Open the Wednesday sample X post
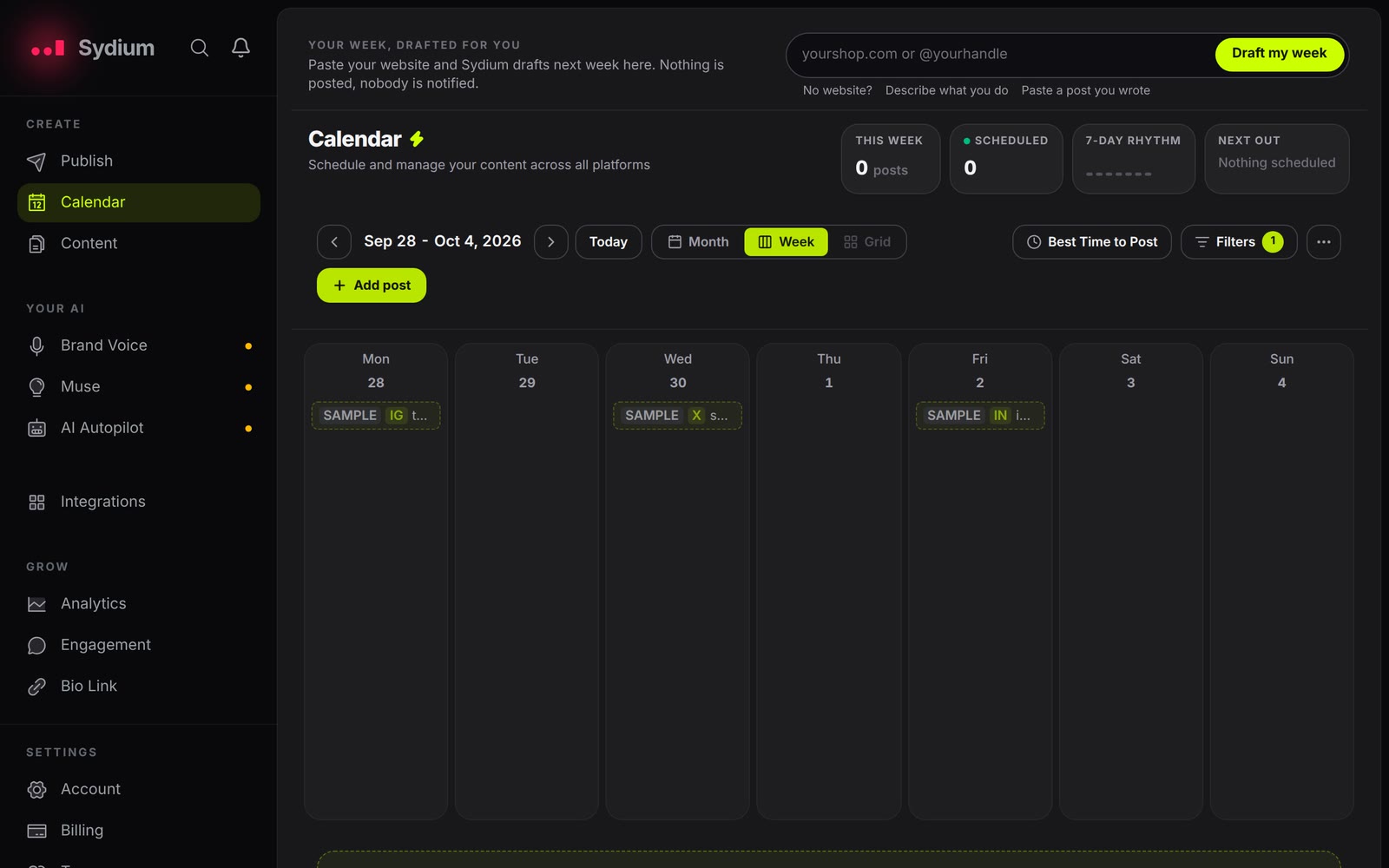Screen dimensions: 1389x868 coord(678,416)
